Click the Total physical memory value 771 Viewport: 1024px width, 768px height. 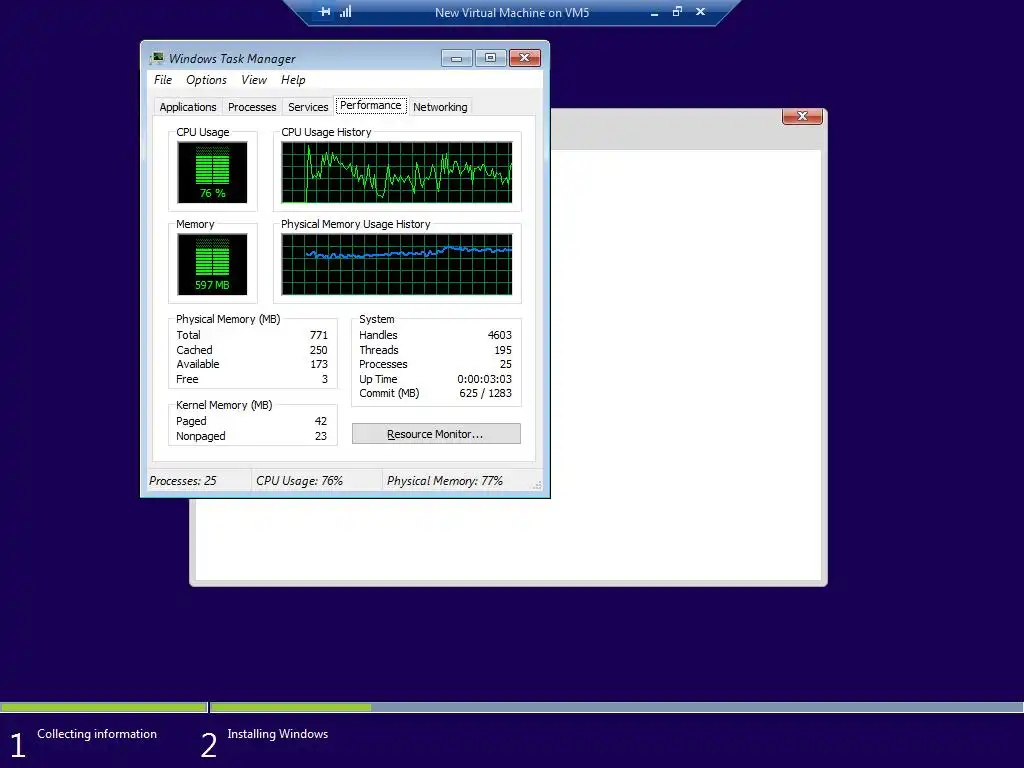coord(319,335)
